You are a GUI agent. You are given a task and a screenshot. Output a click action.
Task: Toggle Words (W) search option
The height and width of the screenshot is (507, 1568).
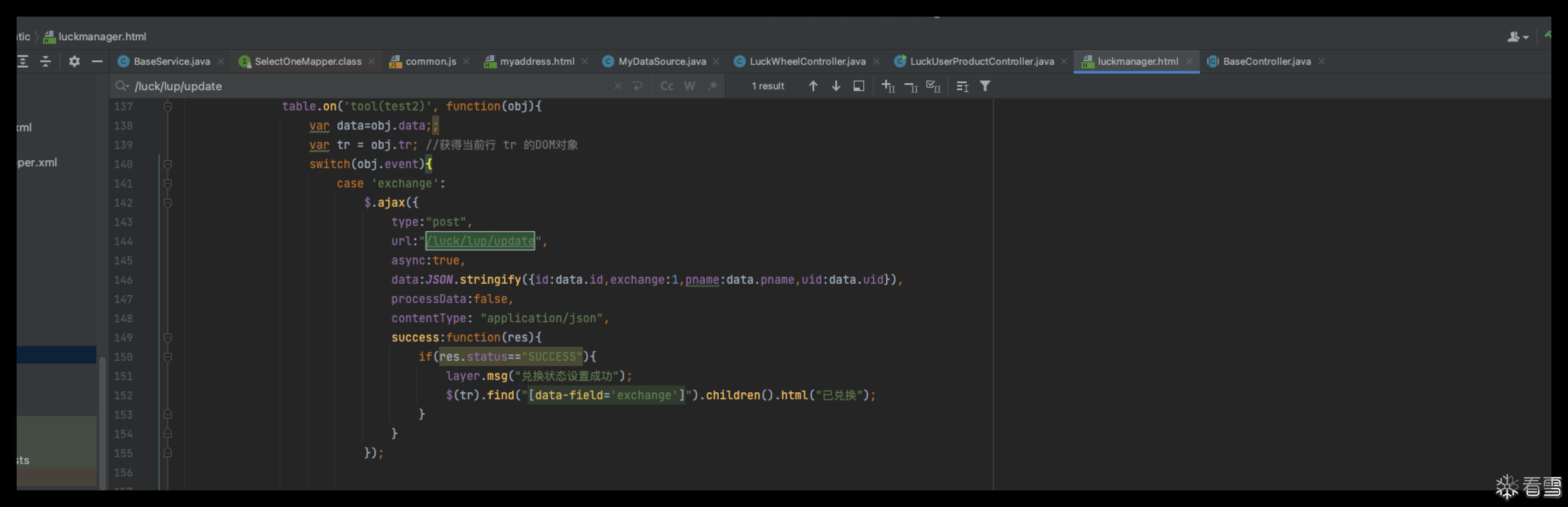689,86
